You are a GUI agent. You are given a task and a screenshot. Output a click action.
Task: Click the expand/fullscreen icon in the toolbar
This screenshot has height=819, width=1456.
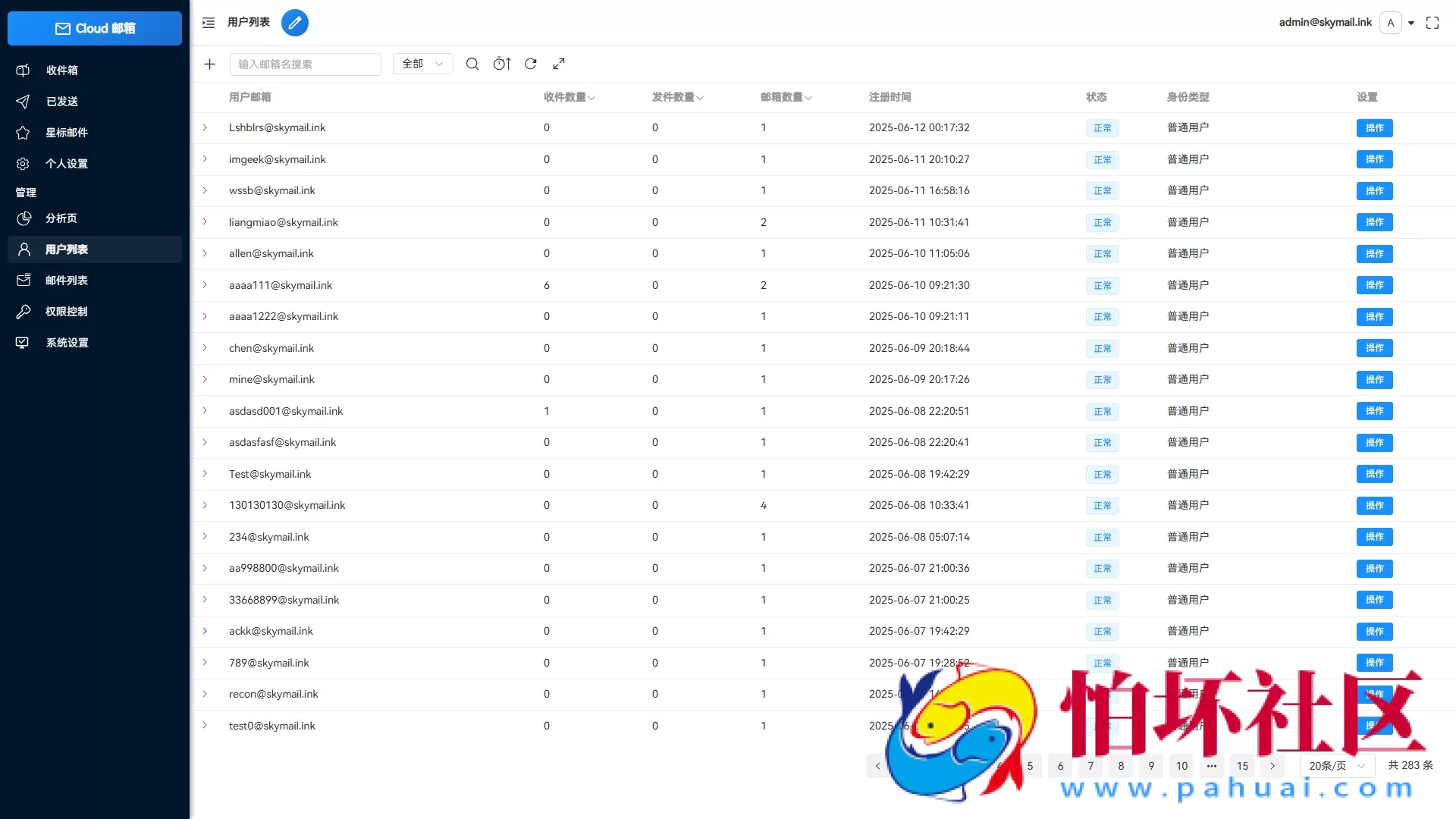[x=560, y=64]
